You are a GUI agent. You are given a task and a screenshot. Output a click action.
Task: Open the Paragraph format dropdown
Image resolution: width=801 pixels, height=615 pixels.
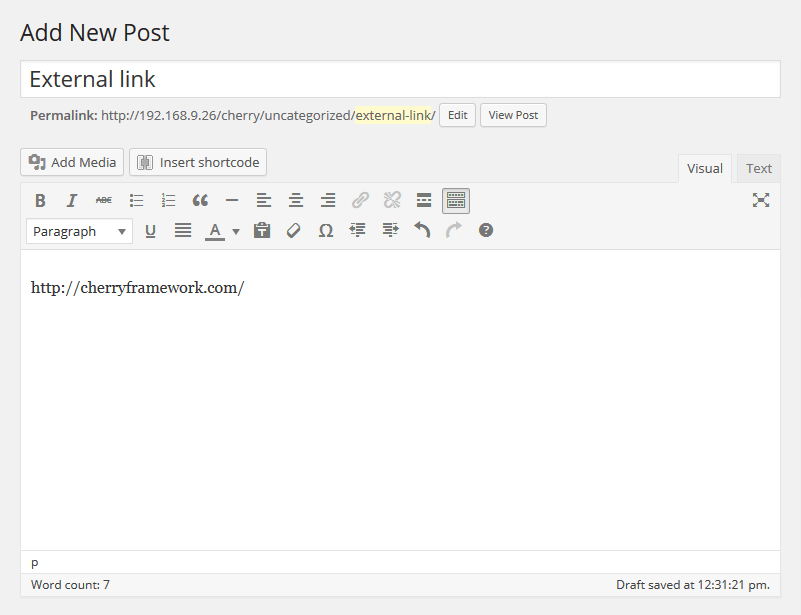tap(78, 231)
